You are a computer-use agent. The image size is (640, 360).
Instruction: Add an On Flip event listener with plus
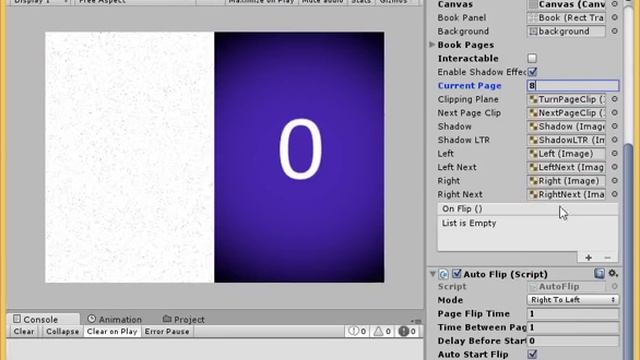tap(588, 258)
